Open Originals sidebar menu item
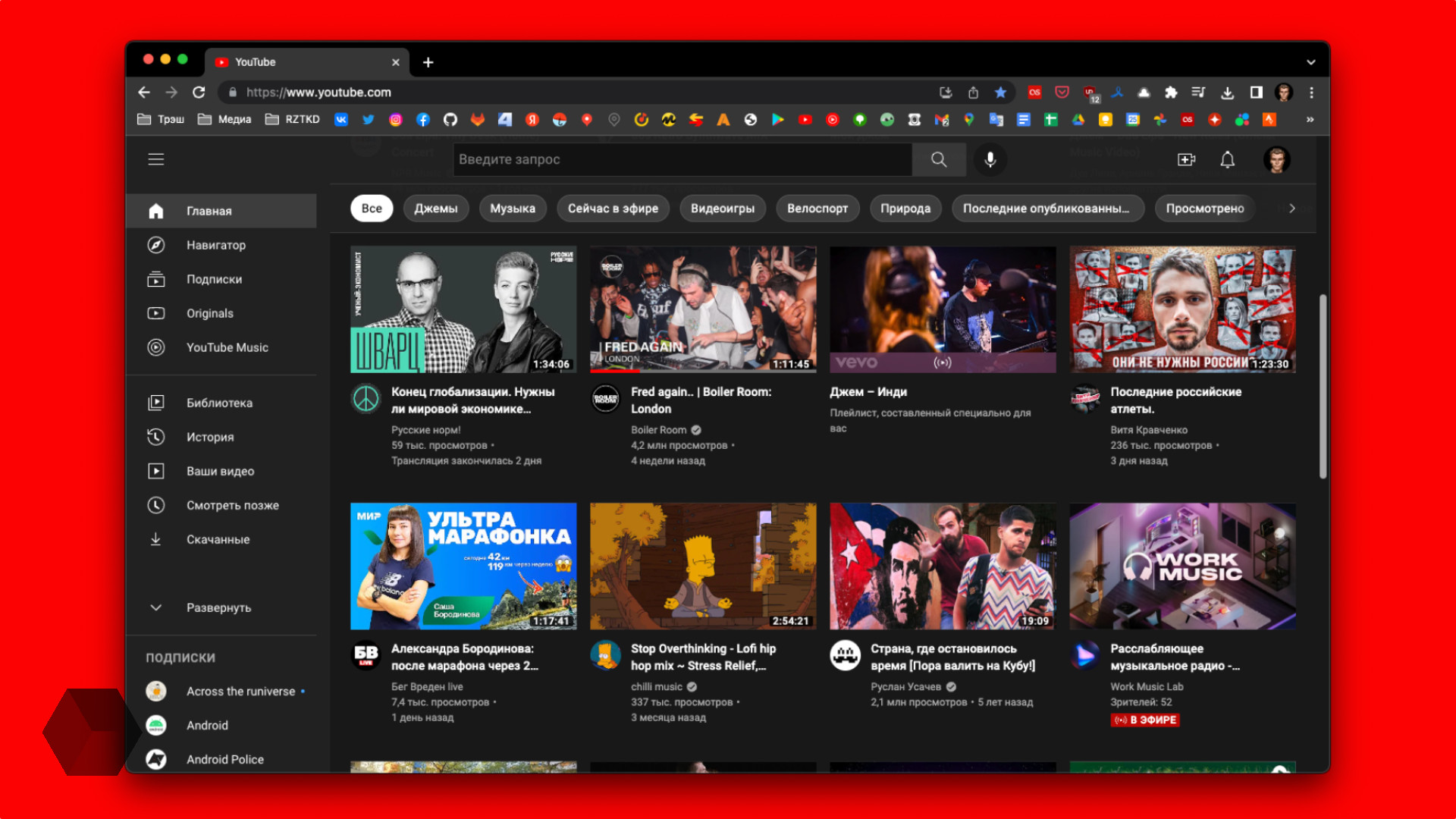 (x=210, y=312)
